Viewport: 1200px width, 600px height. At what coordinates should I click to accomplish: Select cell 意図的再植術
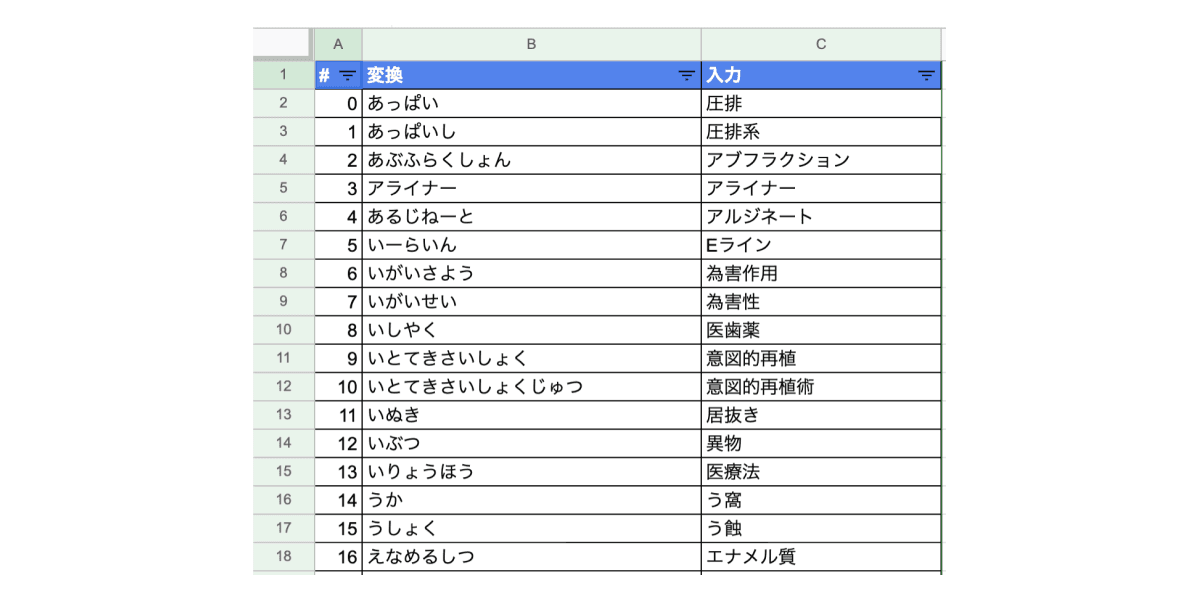pyautogui.click(x=822, y=387)
